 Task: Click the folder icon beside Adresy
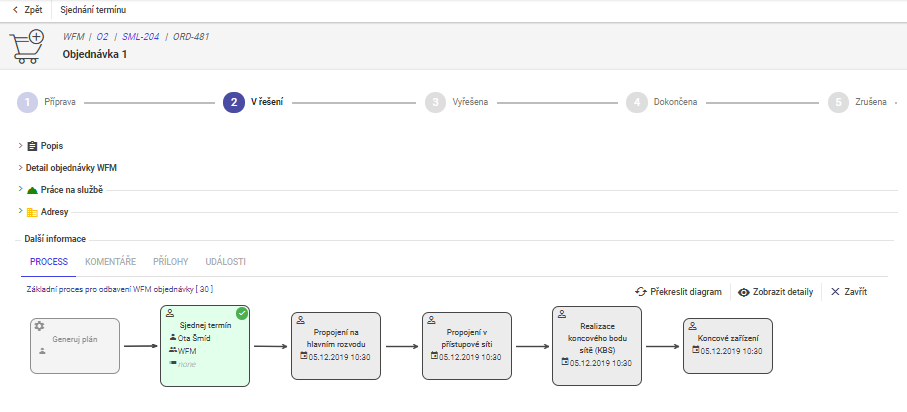point(32,212)
